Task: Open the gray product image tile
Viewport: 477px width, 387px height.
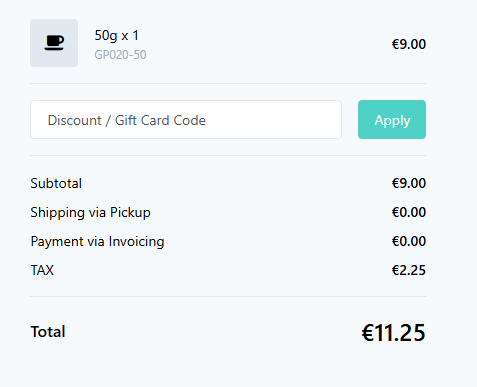Action: 54,43
